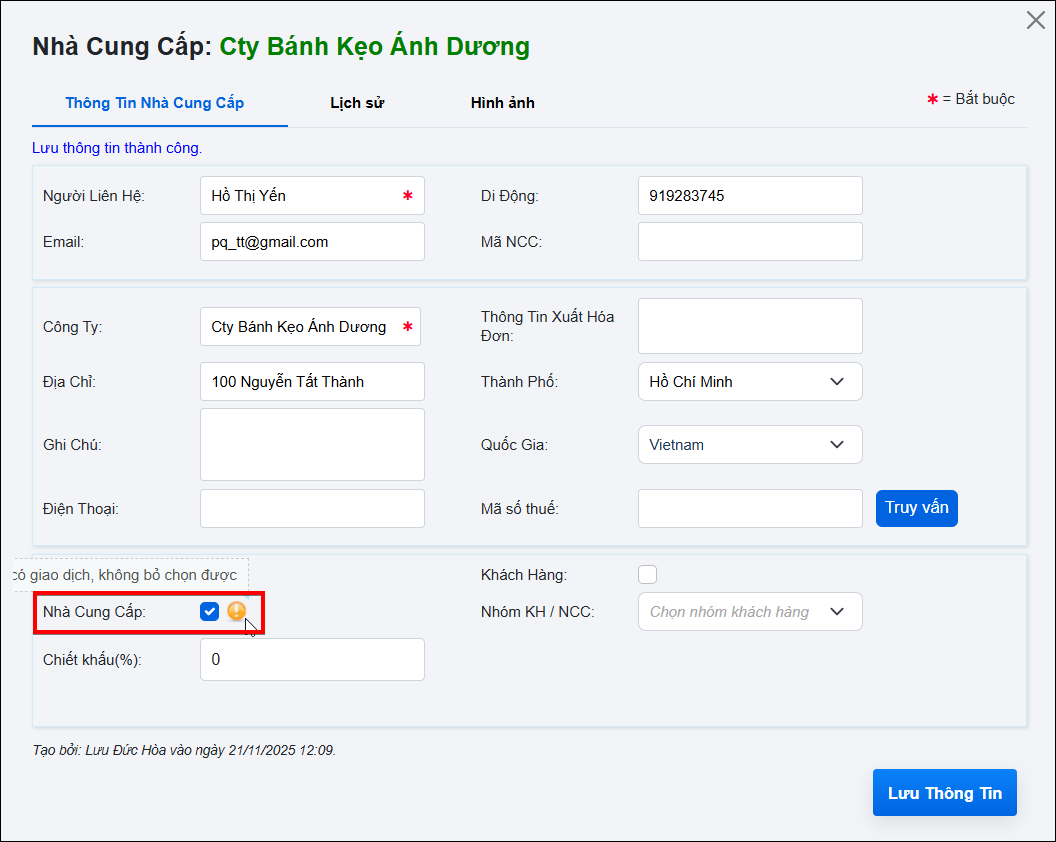Edit the Email input field
The height and width of the screenshot is (842, 1056).
click(x=312, y=241)
